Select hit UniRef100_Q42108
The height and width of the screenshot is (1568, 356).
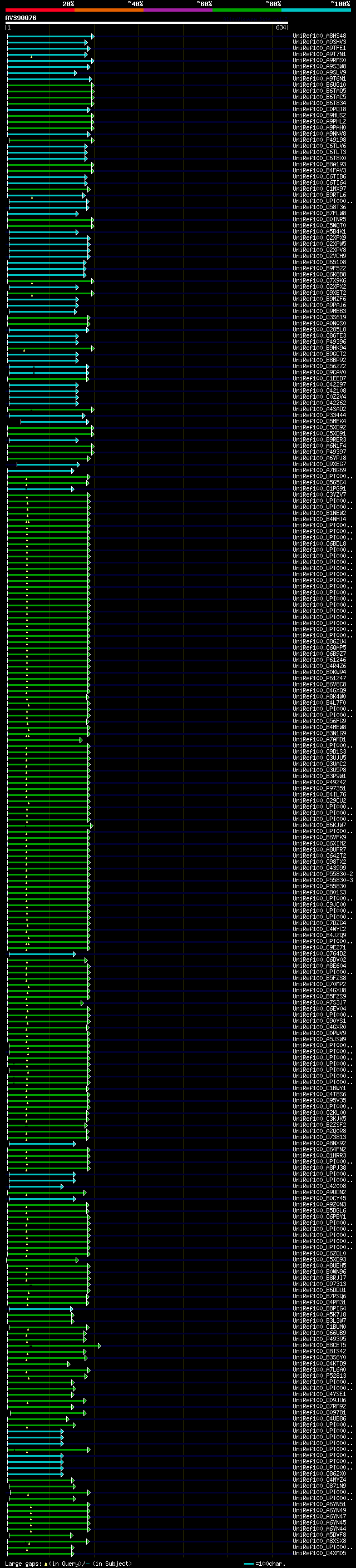click(319, 391)
